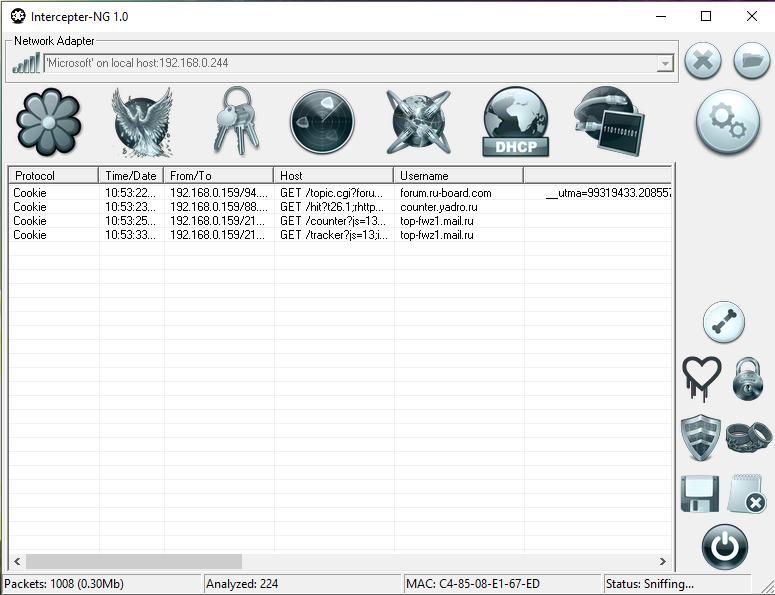Open Resurrection mode phoenix icon
Image resolution: width=775 pixels, height=595 pixels.
point(142,122)
